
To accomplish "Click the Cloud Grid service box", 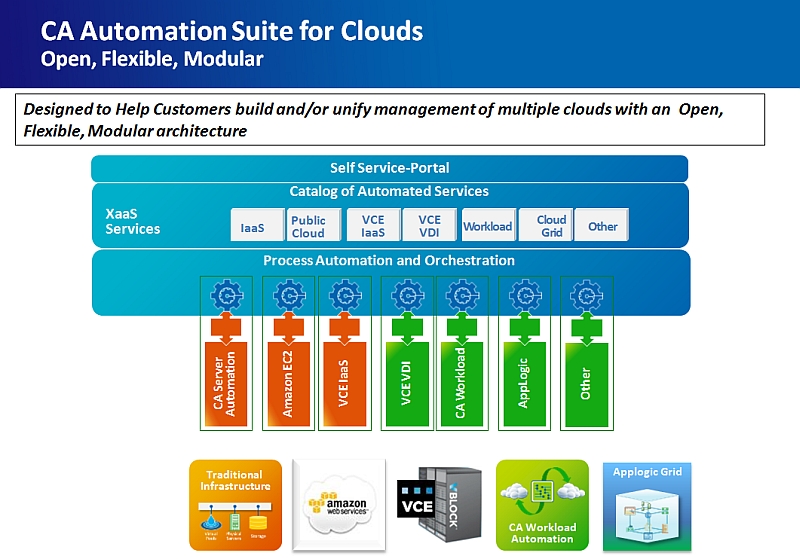I will coord(545,224).
